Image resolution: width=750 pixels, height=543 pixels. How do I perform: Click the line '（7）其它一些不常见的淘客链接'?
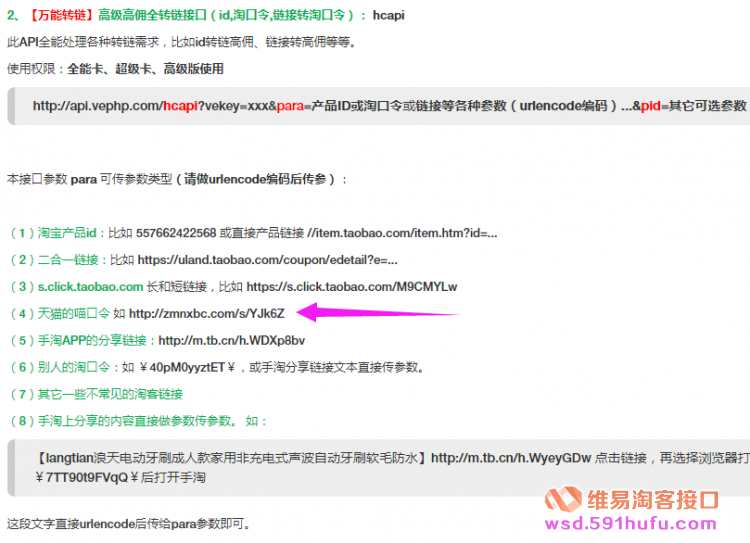(95, 394)
